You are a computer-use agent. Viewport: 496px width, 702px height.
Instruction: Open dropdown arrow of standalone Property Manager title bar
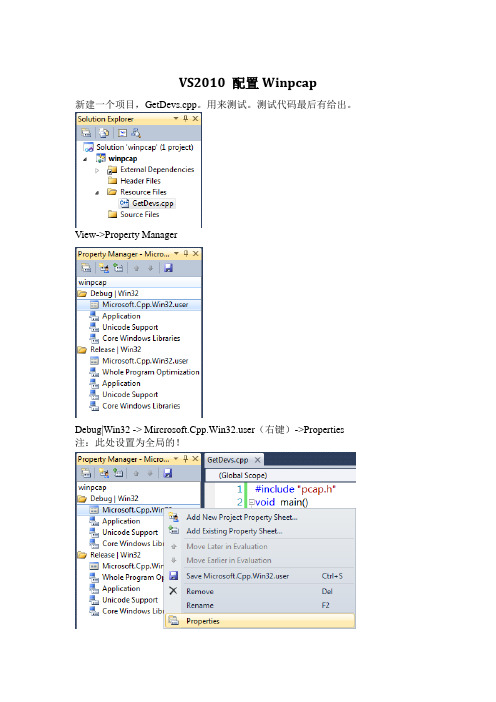(176, 254)
